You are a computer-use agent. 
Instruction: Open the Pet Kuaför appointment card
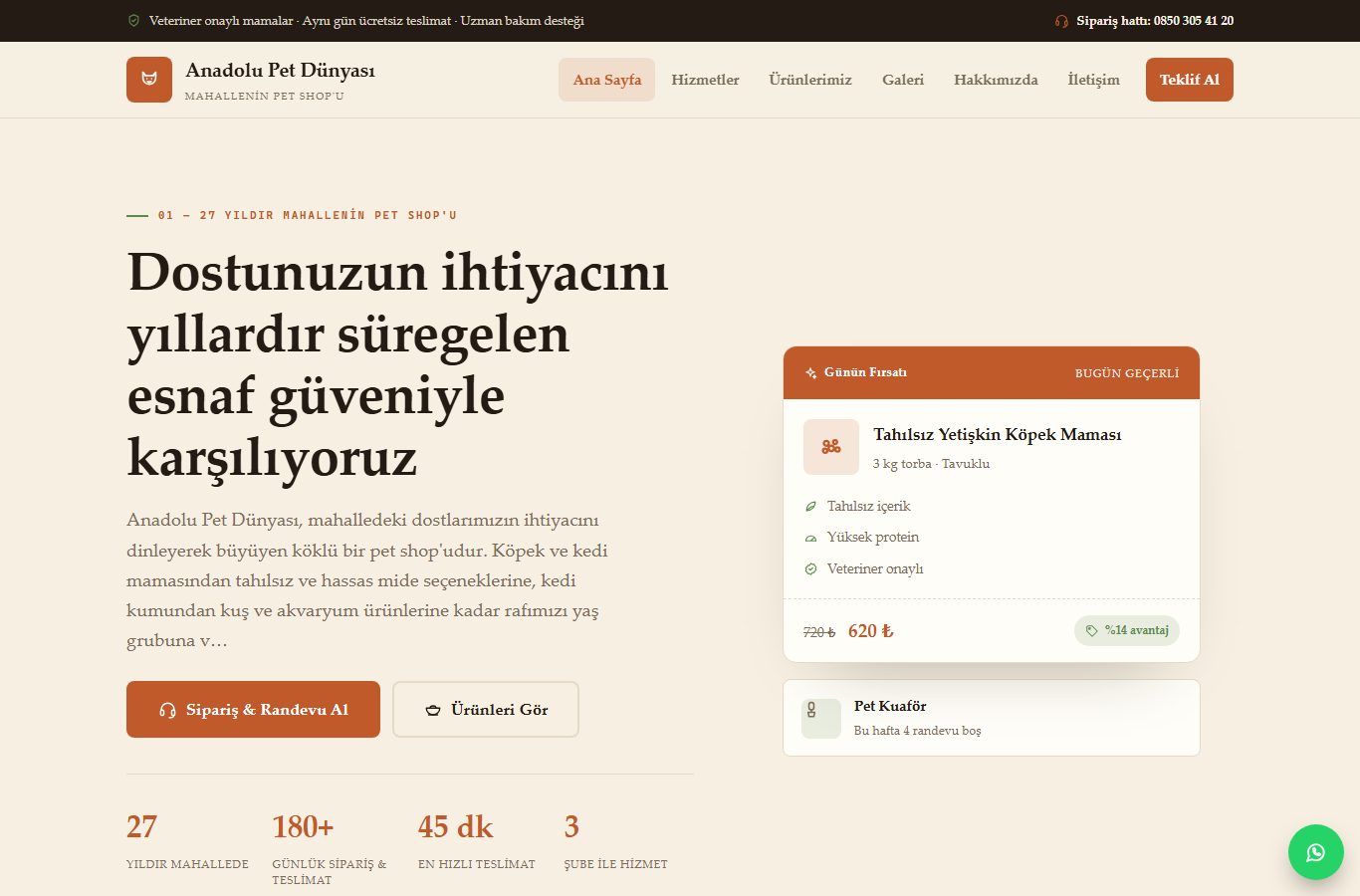click(x=992, y=718)
